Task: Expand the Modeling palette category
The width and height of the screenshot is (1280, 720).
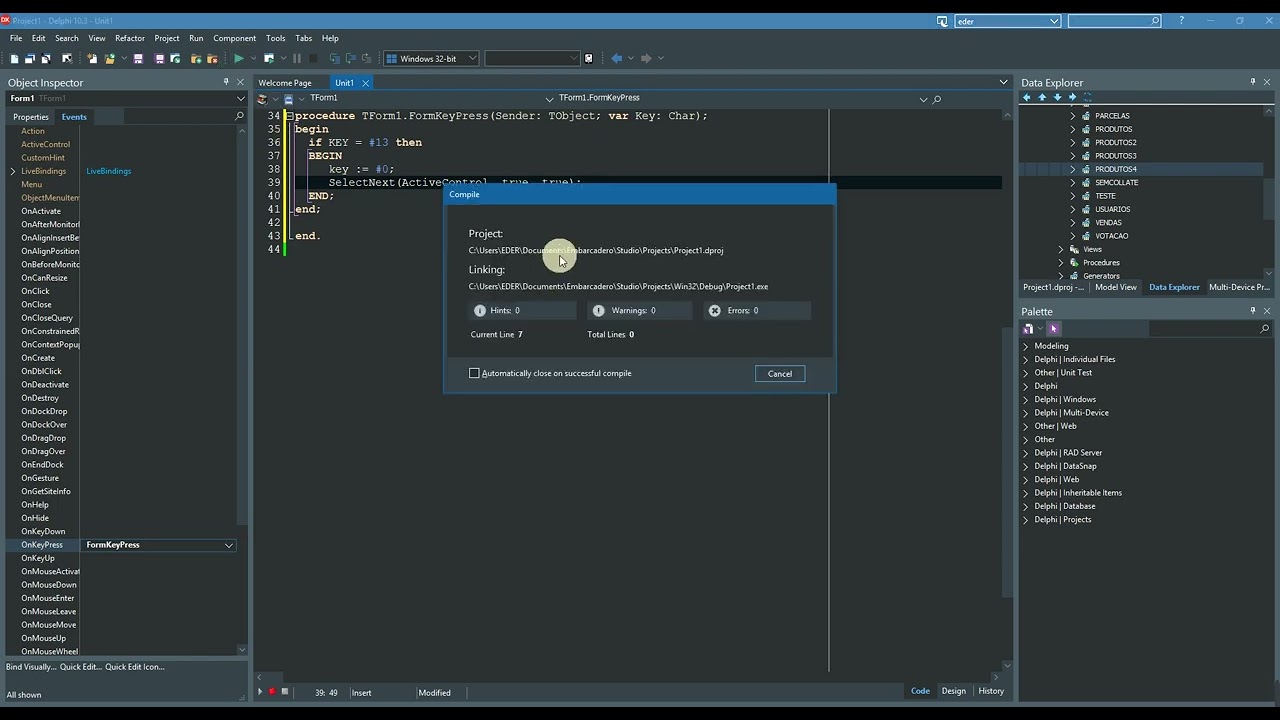Action: (x=1026, y=346)
